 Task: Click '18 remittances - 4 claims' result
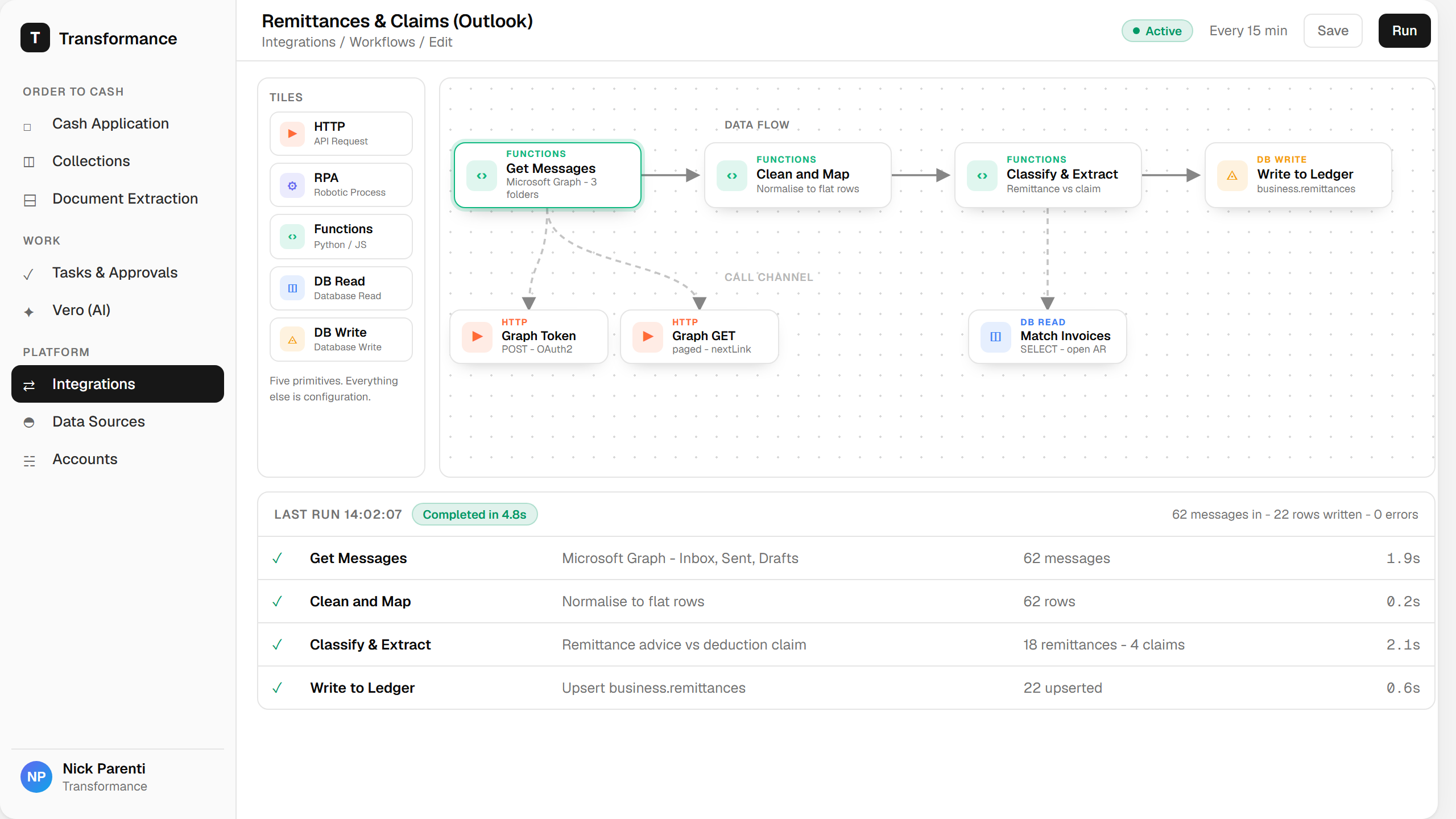coord(1103,644)
